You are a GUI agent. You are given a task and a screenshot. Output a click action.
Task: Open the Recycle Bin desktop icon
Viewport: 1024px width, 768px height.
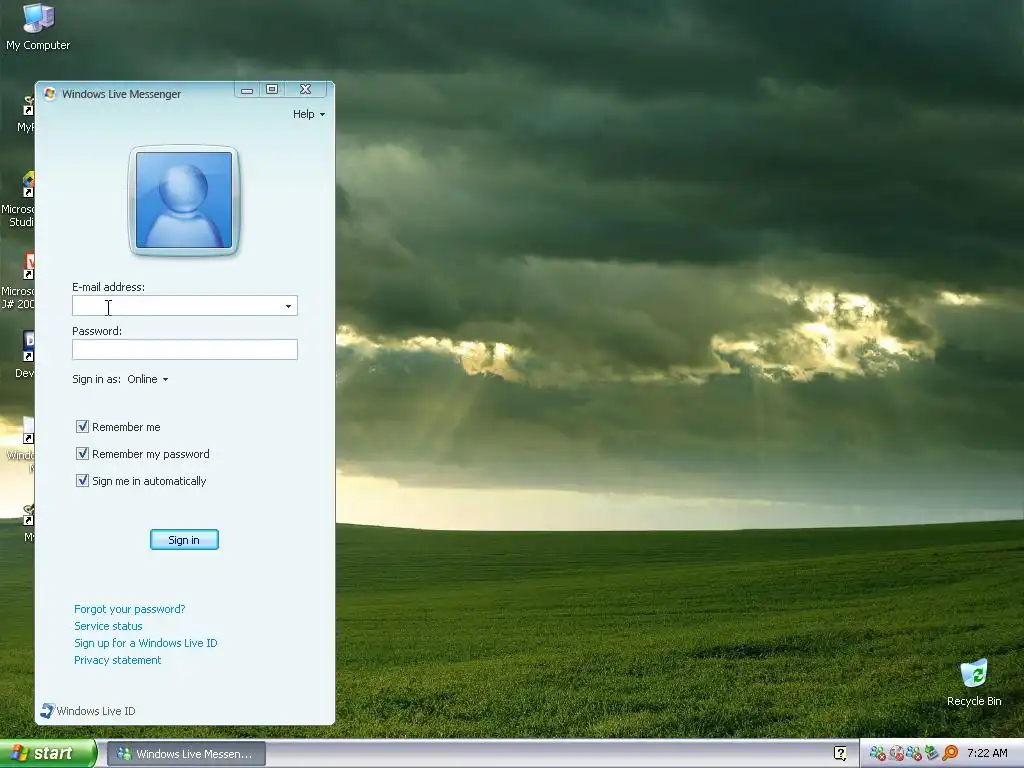click(x=974, y=683)
